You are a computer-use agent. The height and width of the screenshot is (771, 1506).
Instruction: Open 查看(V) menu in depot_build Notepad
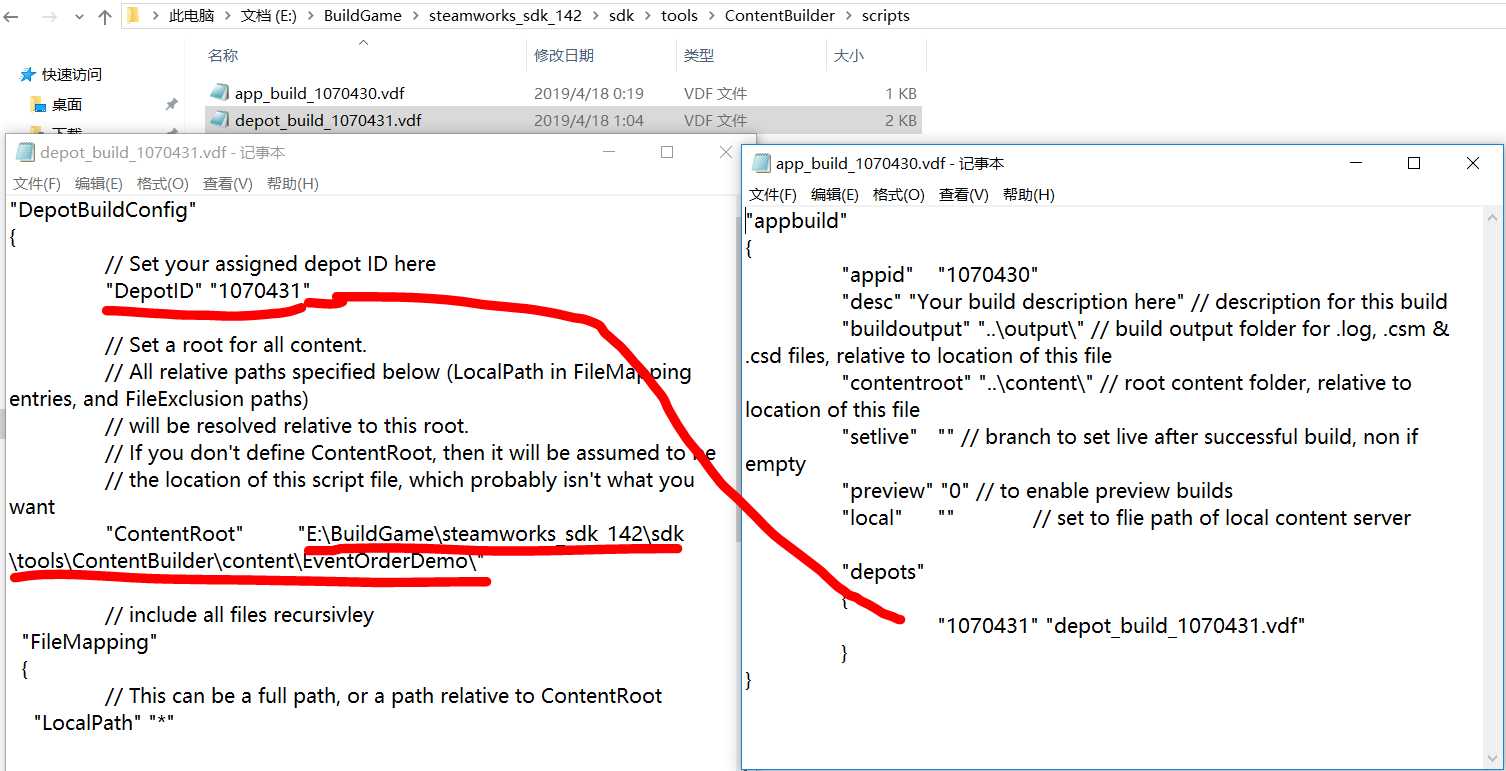[227, 184]
